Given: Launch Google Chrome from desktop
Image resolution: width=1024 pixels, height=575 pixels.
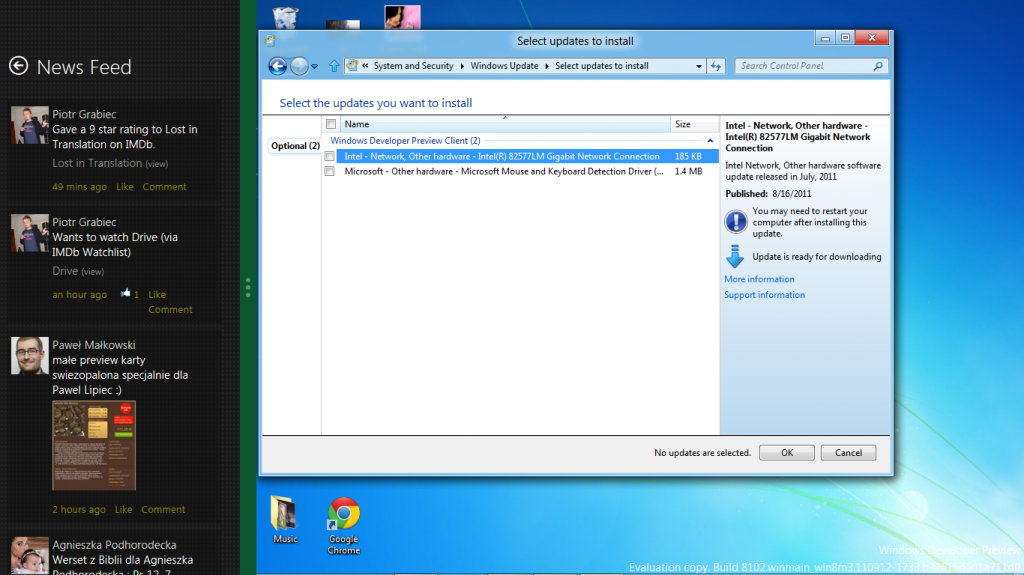Looking at the screenshot, I should click(344, 526).
